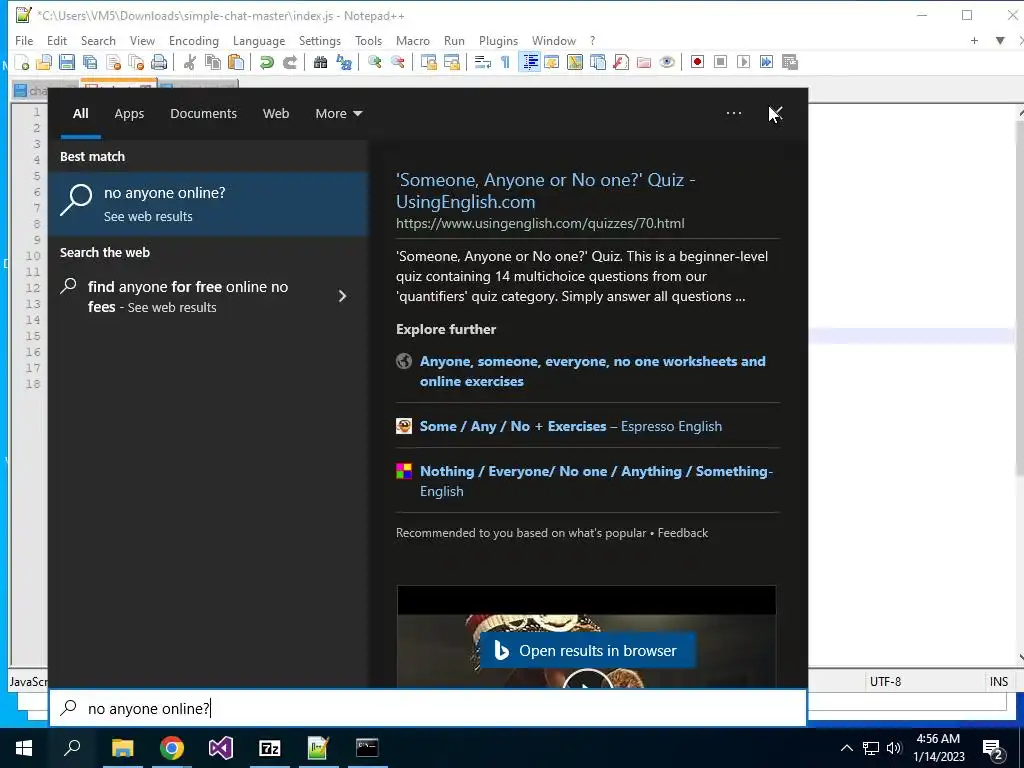Click Run Macro Multiple Times icon
The image size is (1024, 768).
click(x=767, y=62)
